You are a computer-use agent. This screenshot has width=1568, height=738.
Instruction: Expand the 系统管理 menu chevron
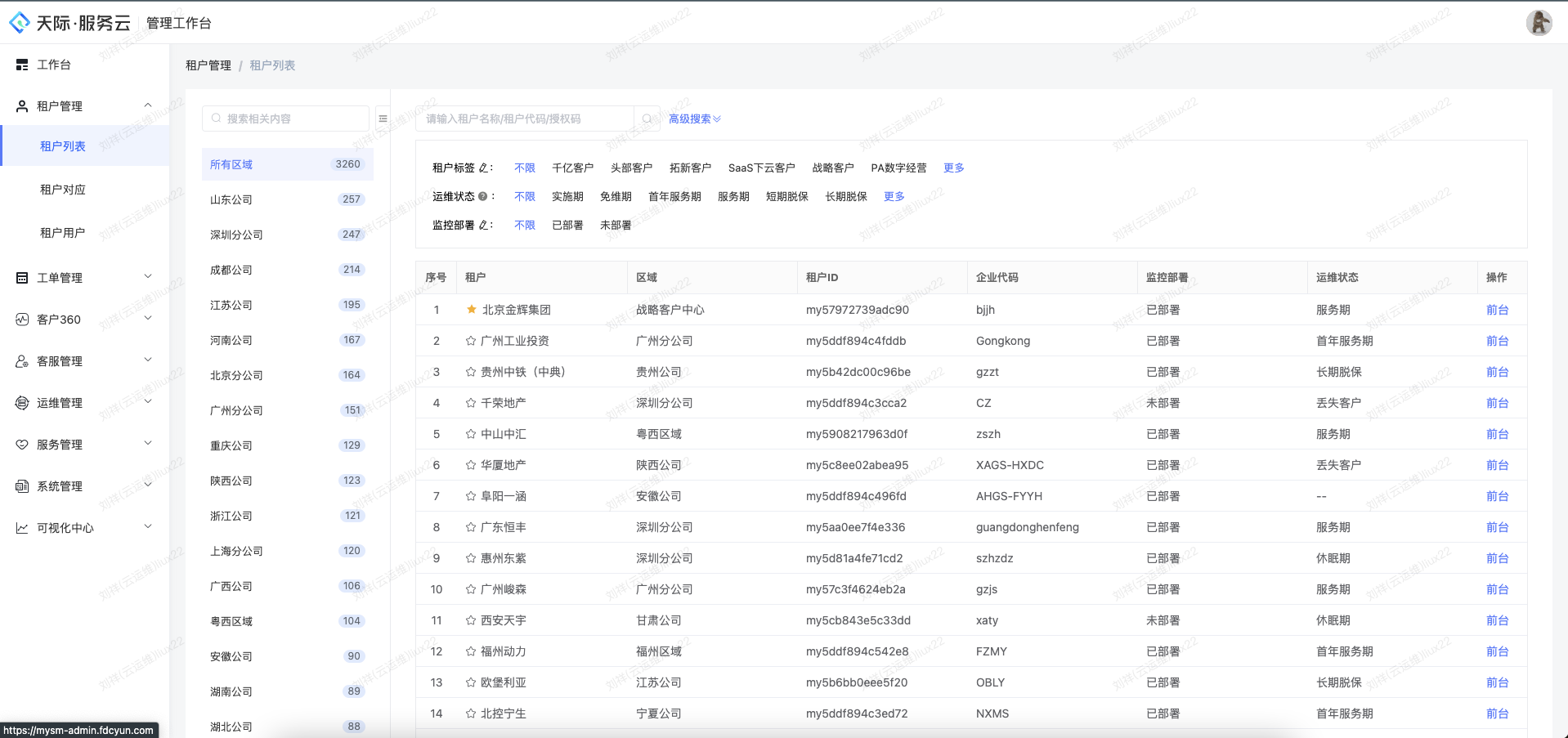148,485
